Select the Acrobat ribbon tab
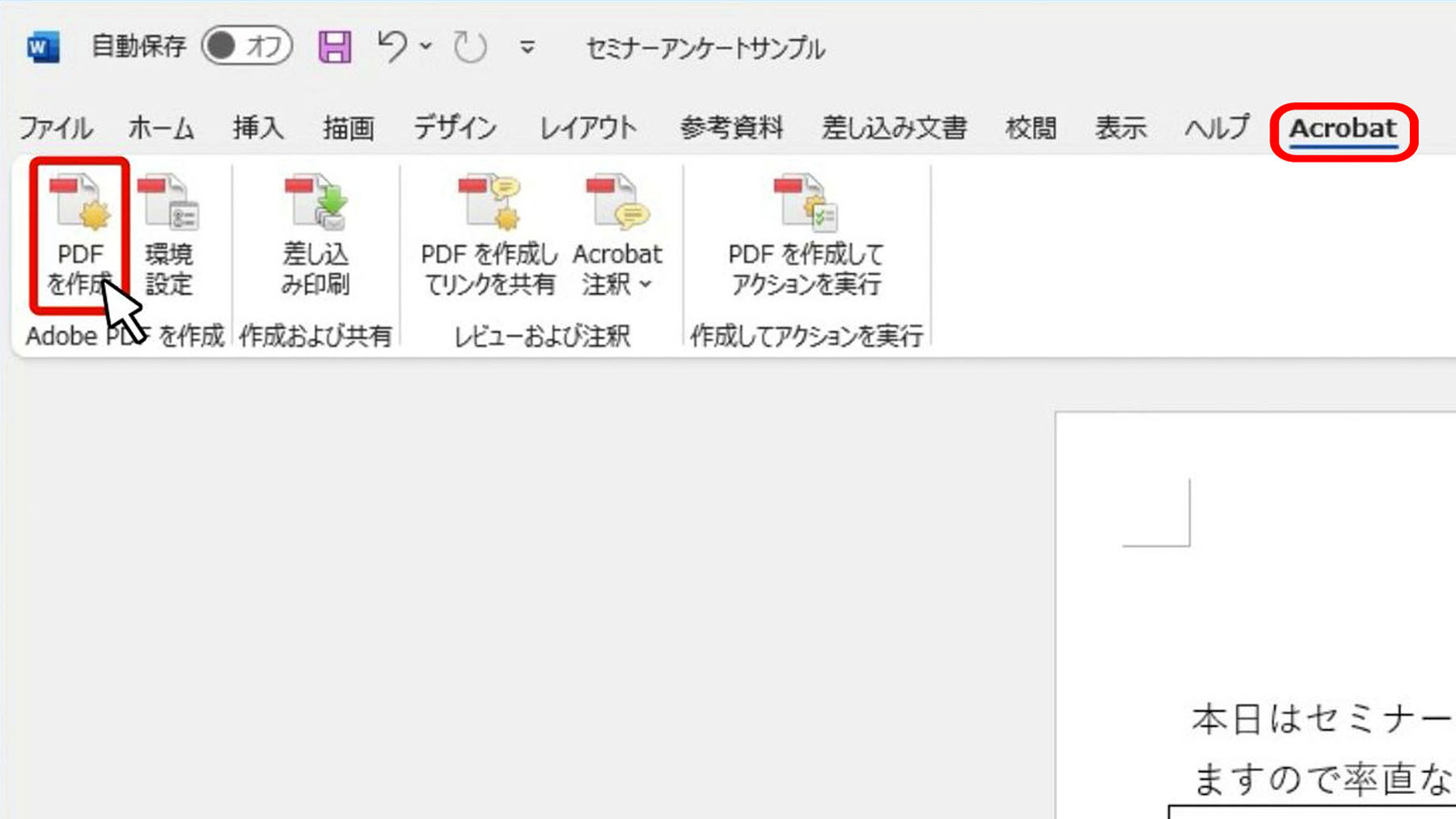Image resolution: width=1456 pixels, height=819 pixels. [x=1344, y=129]
